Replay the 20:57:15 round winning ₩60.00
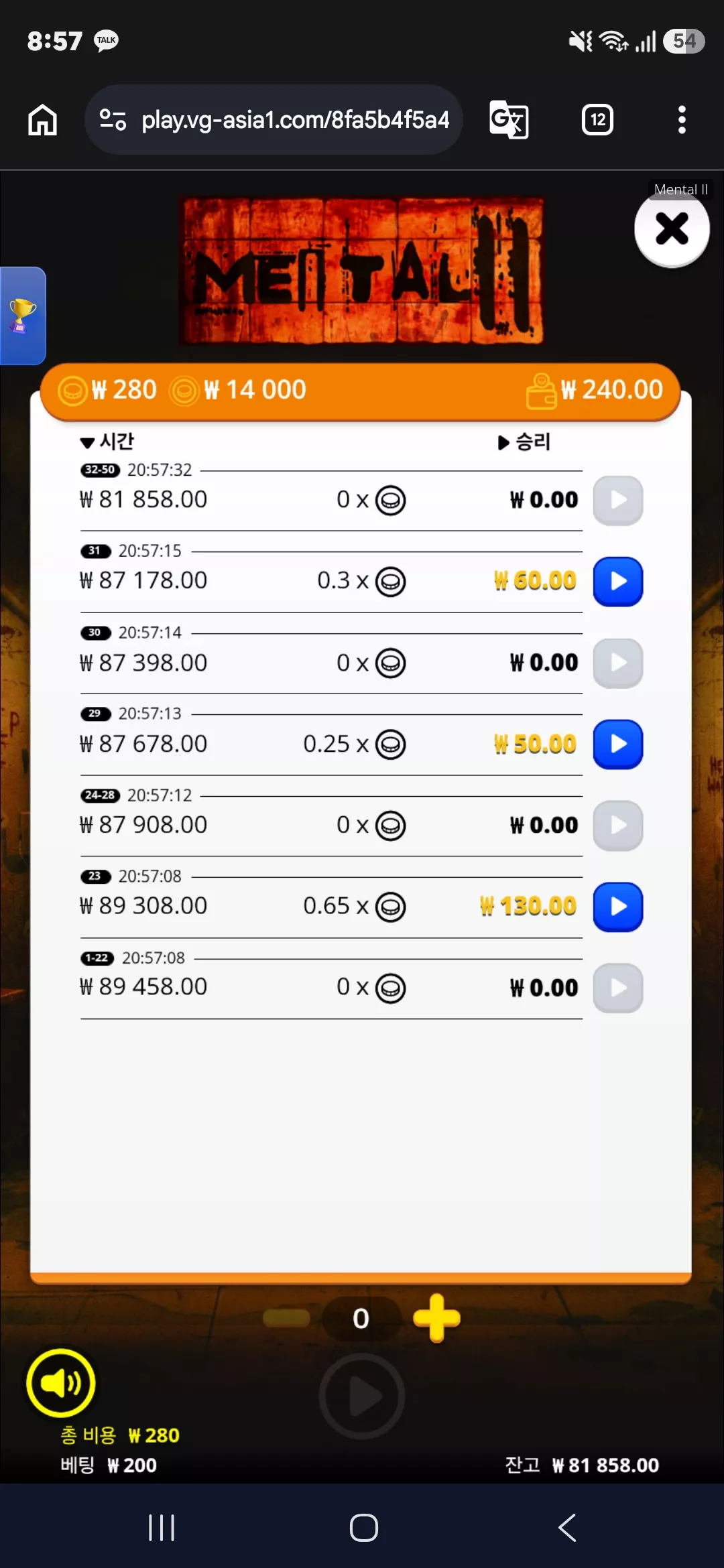This screenshot has height=1568, width=724. coord(618,581)
